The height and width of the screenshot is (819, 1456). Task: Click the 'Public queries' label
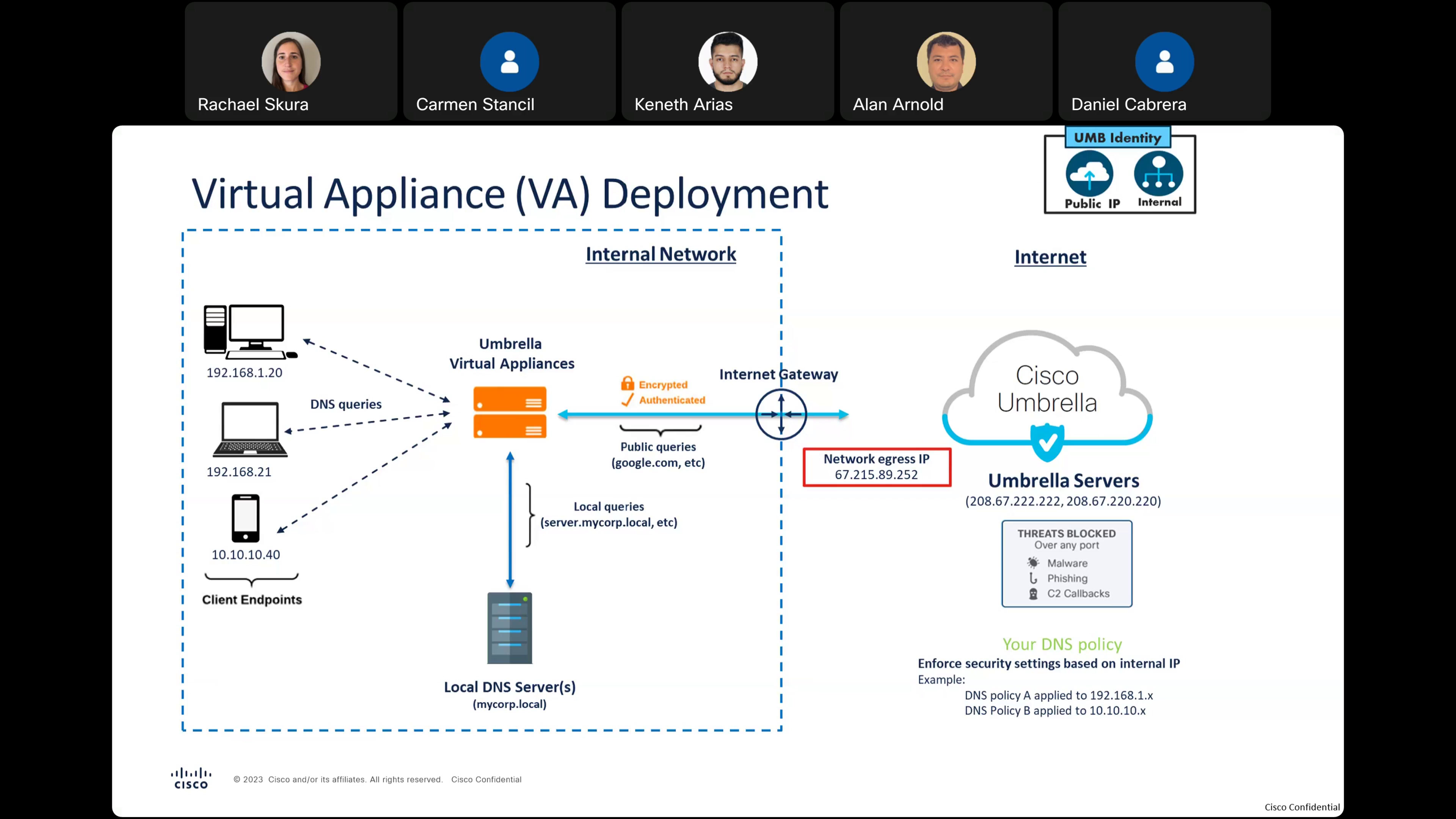pos(658,447)
